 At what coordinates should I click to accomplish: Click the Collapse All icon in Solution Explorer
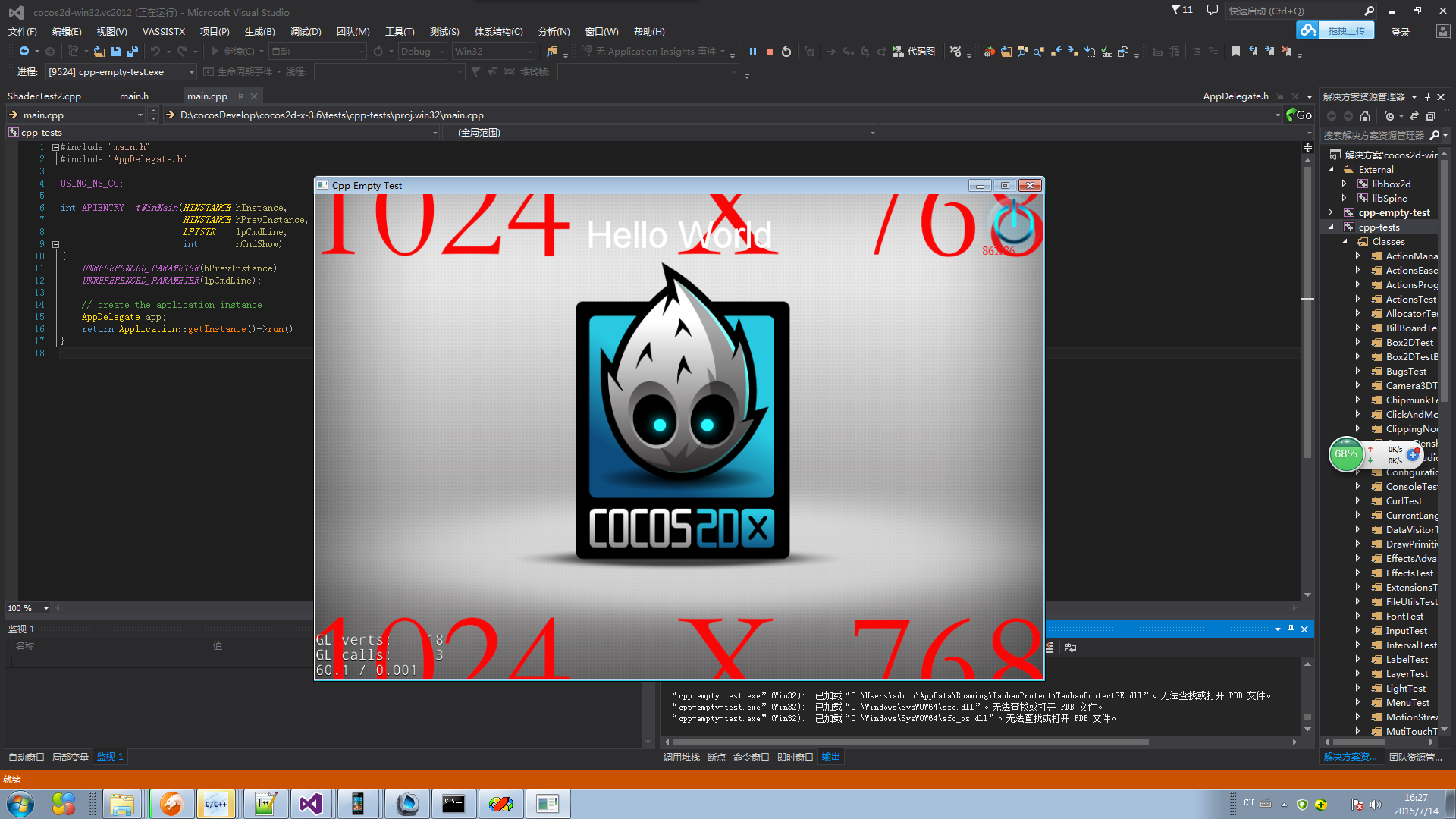tap(1431, 116)
